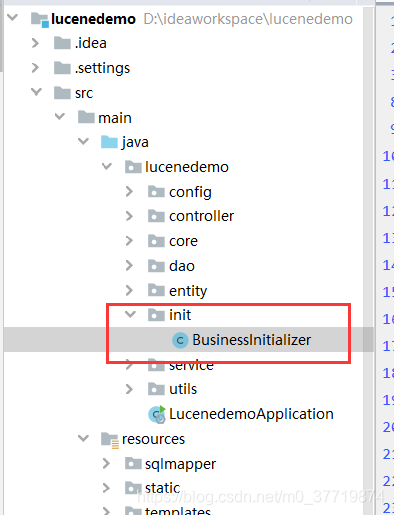Select the lucenedemo project root label

point(93,19)
